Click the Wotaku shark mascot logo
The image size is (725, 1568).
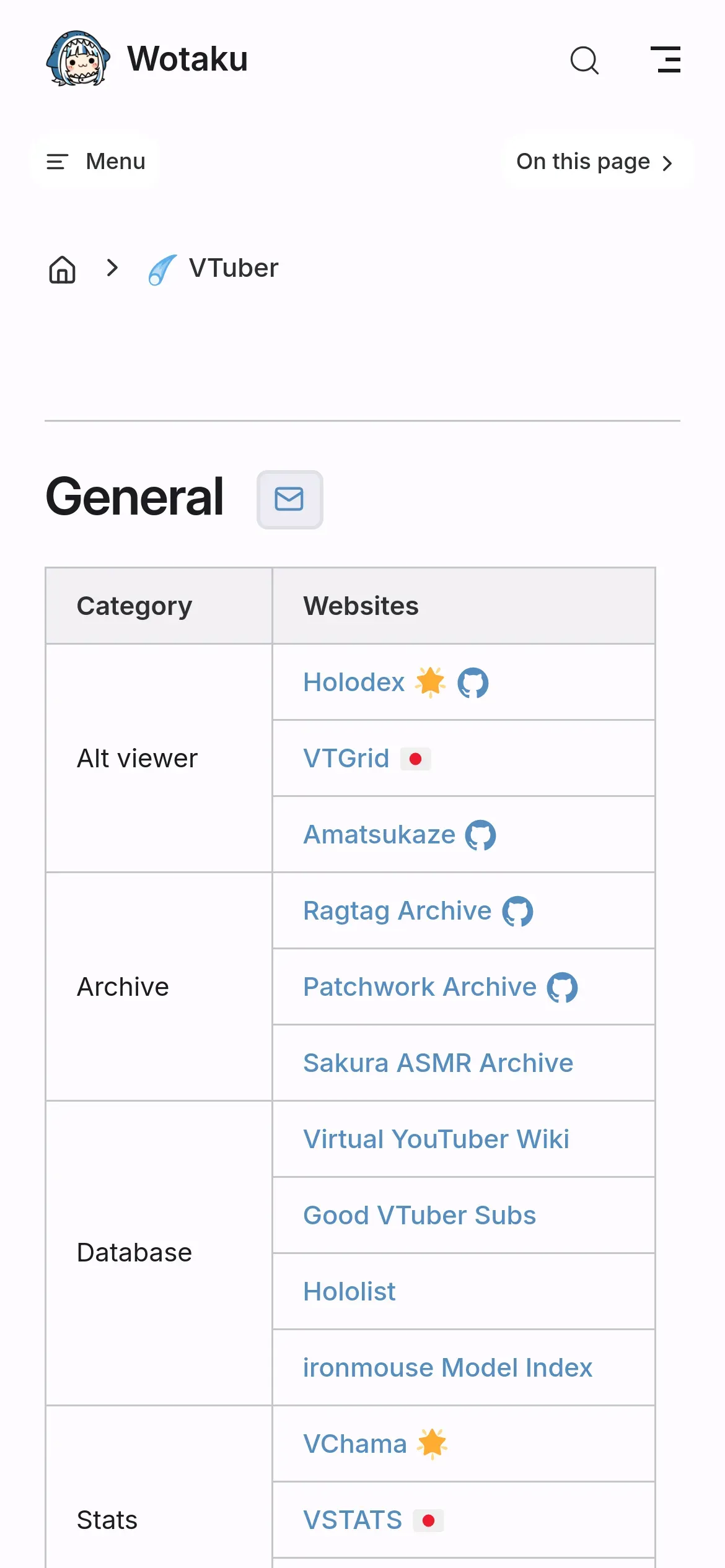coord(78,59)
